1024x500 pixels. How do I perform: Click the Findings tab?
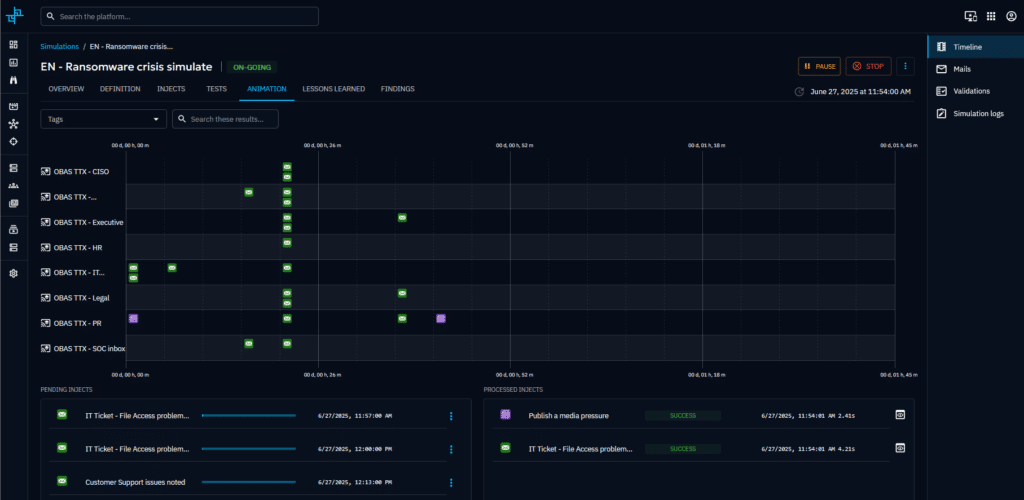pos(397,89)
